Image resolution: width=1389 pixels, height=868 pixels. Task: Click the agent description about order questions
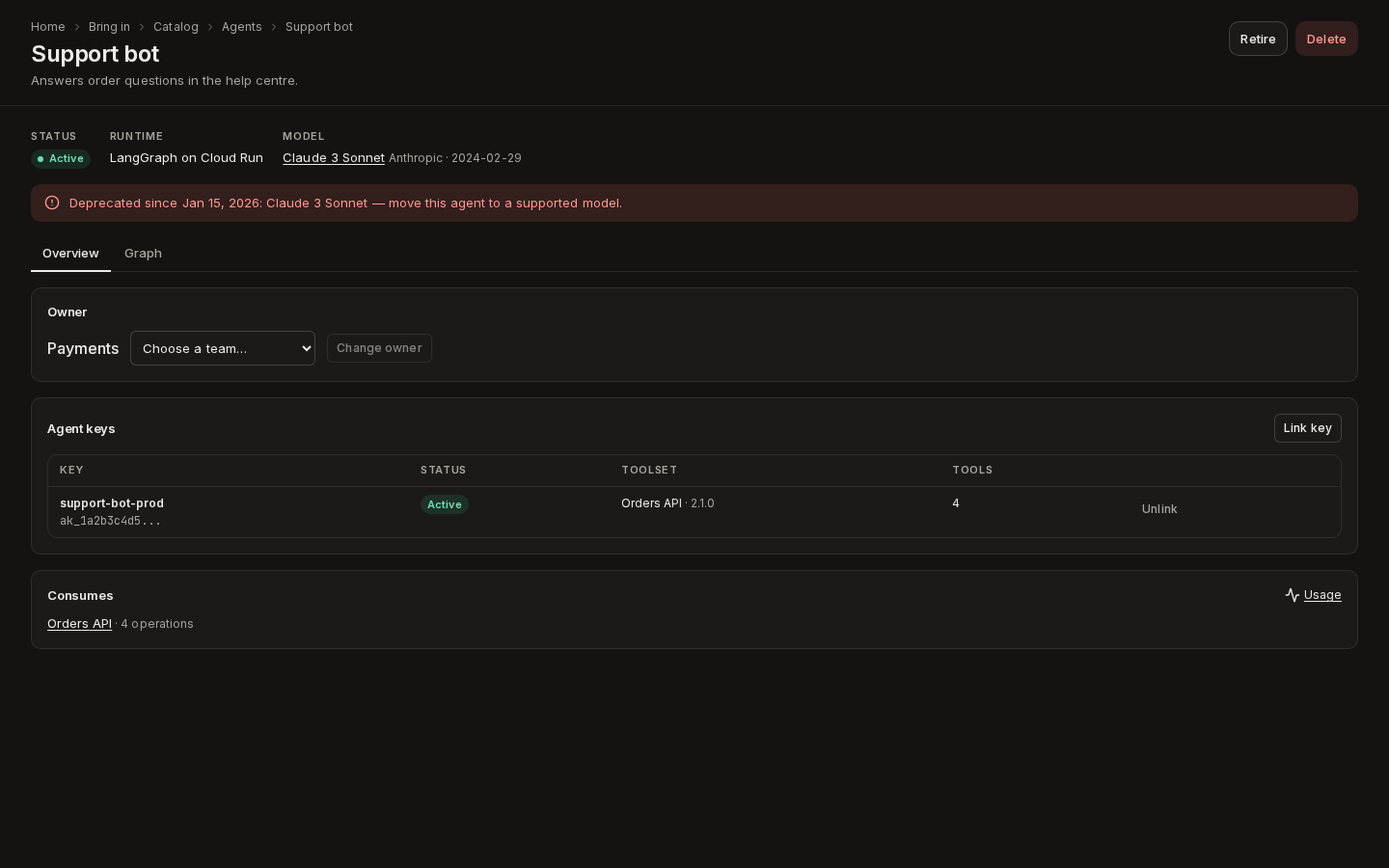[164, 81]
